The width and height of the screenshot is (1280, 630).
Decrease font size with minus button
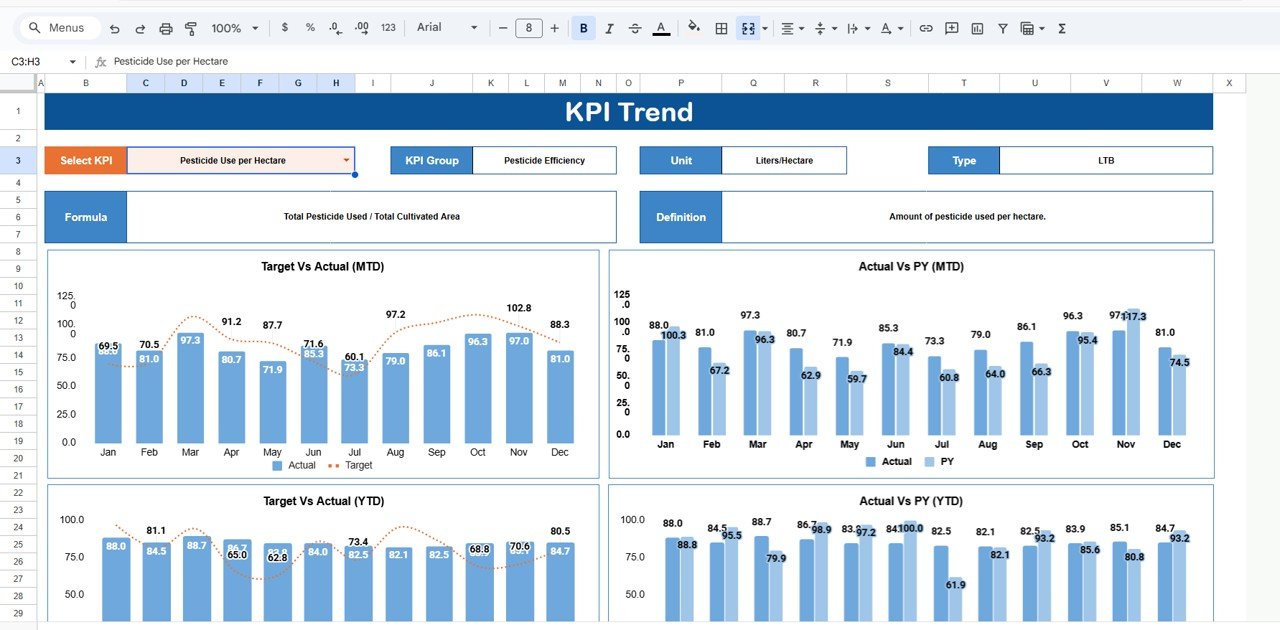[x=503, y=28]
